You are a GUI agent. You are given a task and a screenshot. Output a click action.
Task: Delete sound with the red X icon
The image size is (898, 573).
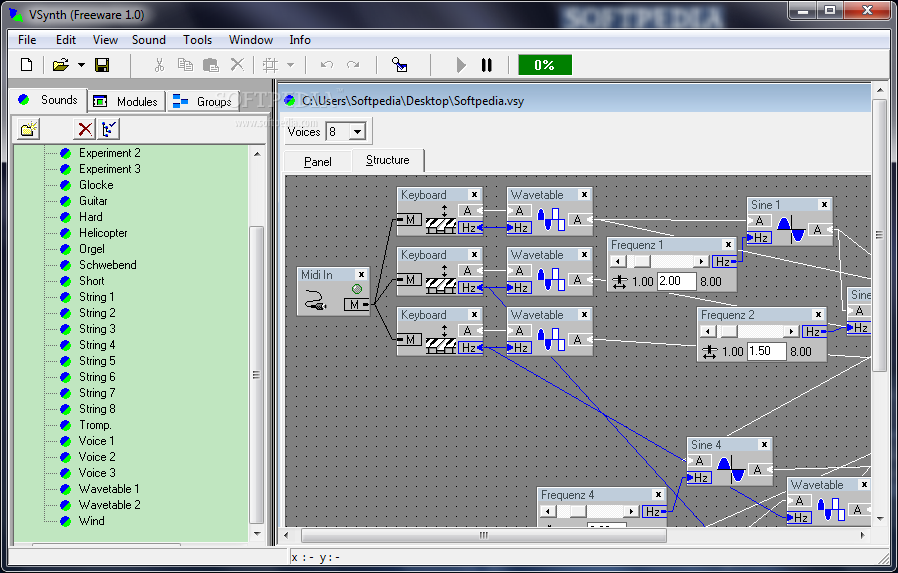85,129
